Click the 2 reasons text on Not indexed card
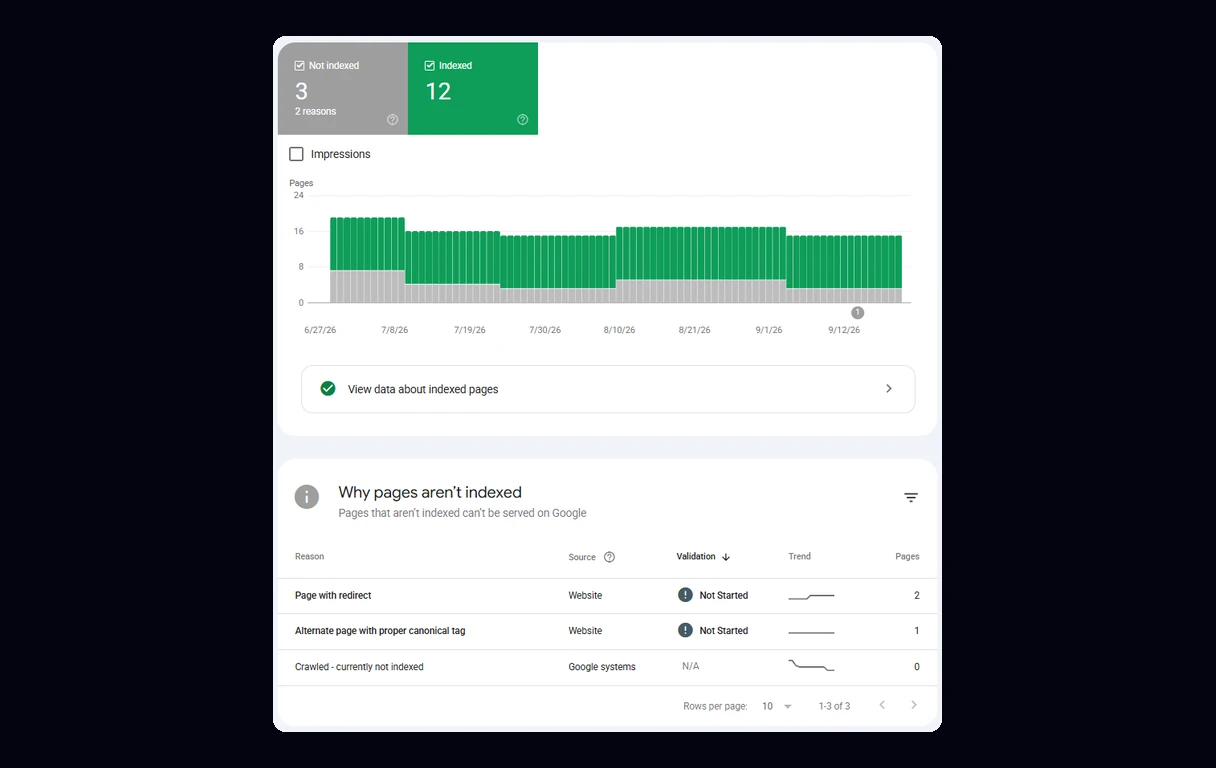Viewport: 1216px width, 768px height. tap(315, 111)
